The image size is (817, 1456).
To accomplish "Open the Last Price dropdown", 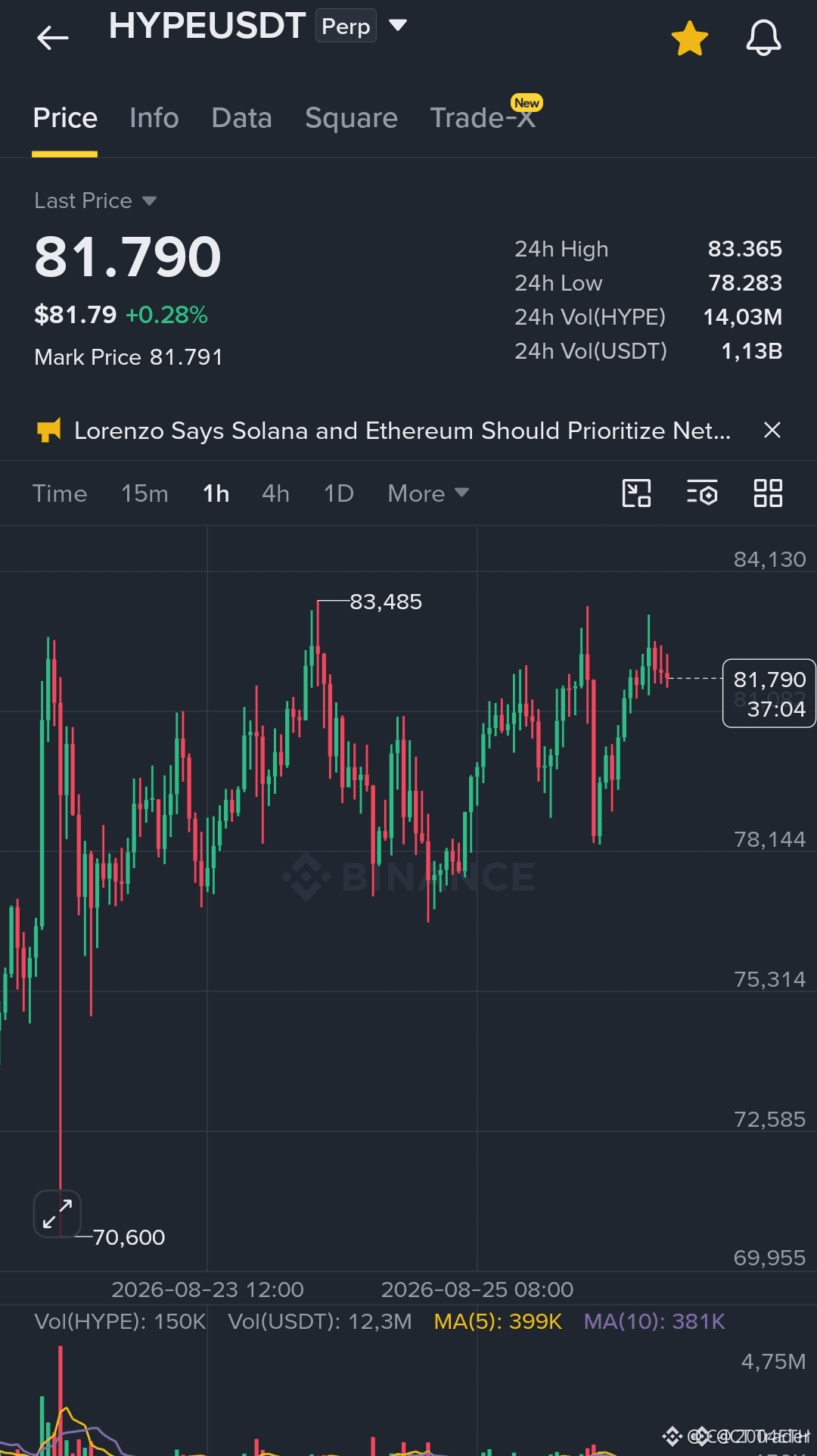I will (95, 201).
